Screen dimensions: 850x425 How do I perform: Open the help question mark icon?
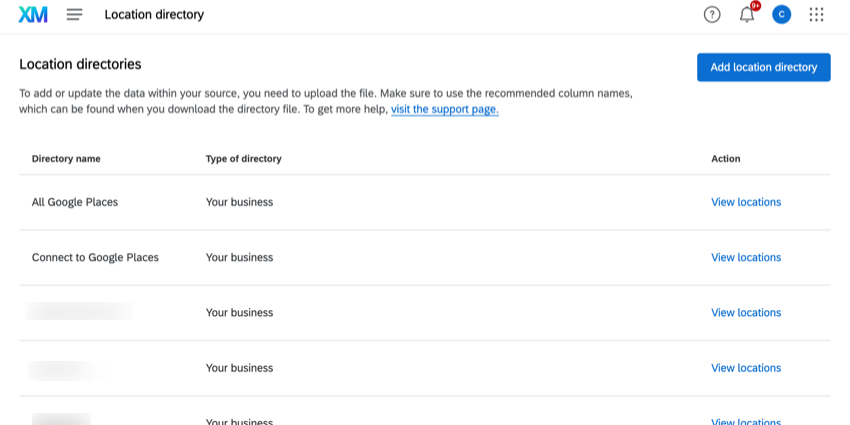pos(712,15)
